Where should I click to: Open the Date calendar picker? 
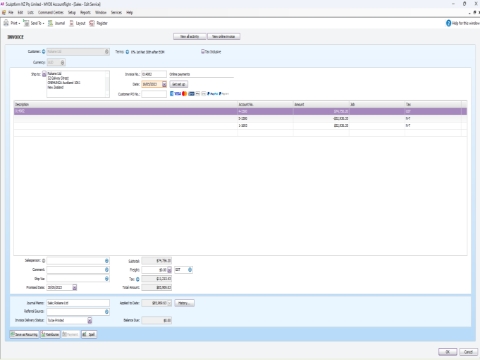[x=164, y=84]
